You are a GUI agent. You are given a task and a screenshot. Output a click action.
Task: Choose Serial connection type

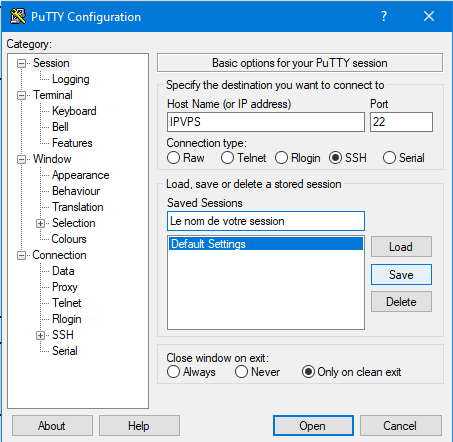389,158
